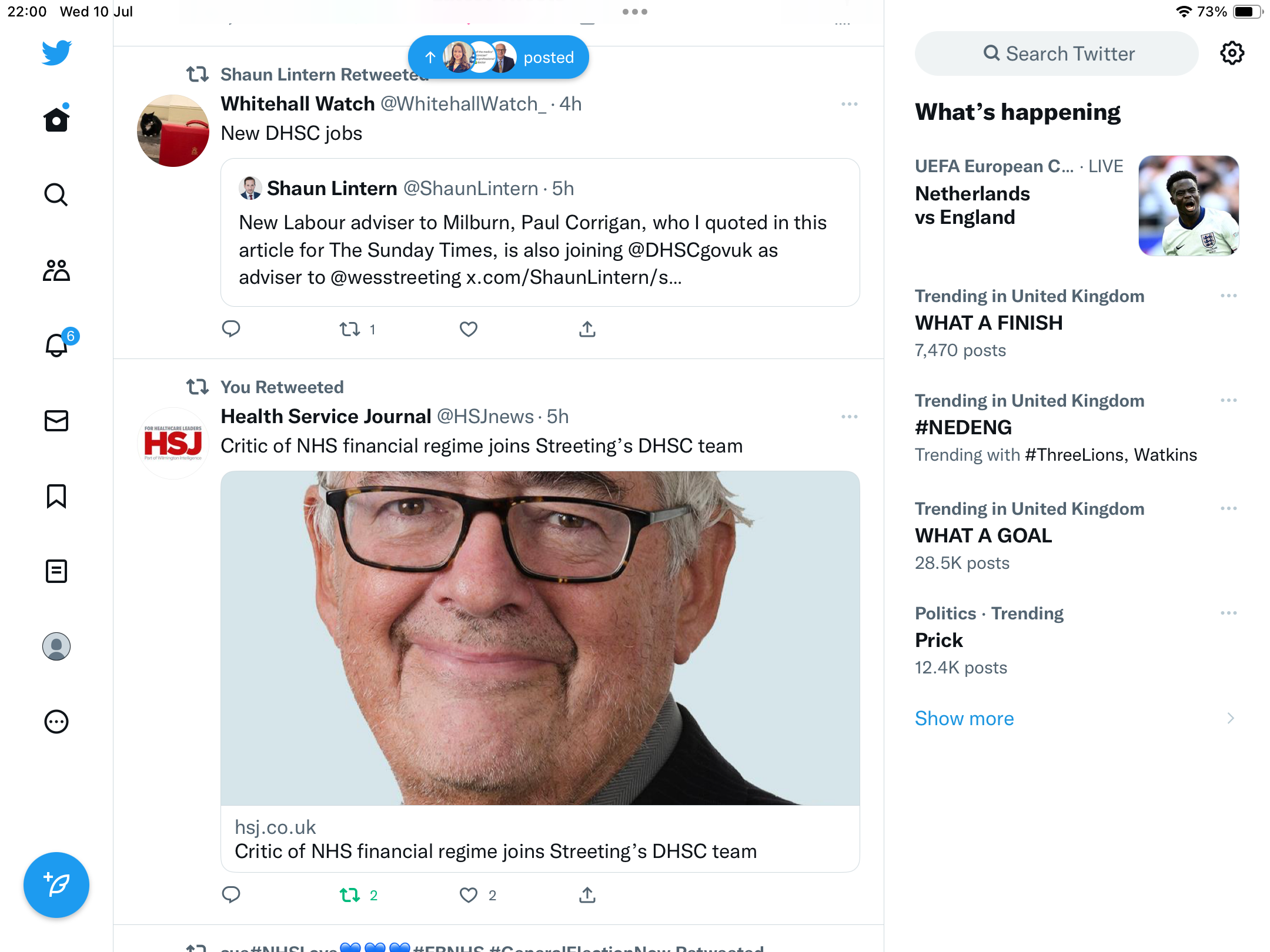1270x952 pixels.
Task: Click Show more trends link
Action: tap(964, 718)
